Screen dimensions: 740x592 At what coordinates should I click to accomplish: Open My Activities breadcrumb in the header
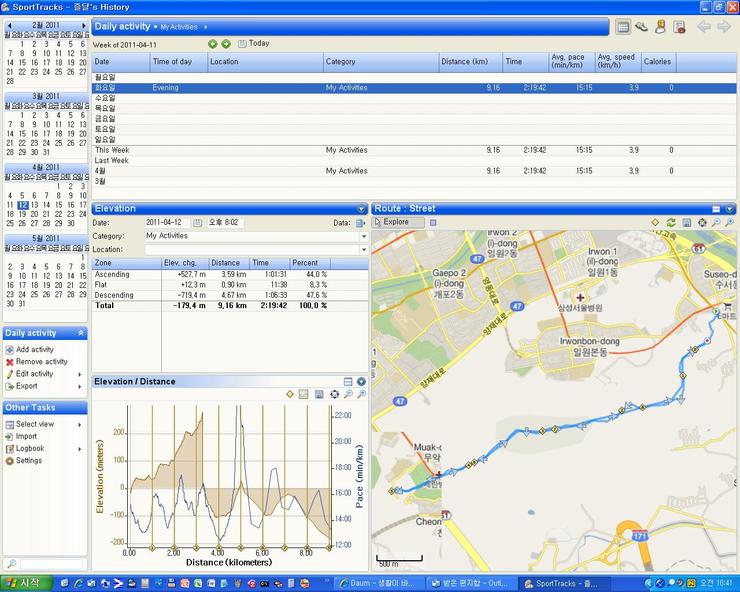[x=179, y=27]
